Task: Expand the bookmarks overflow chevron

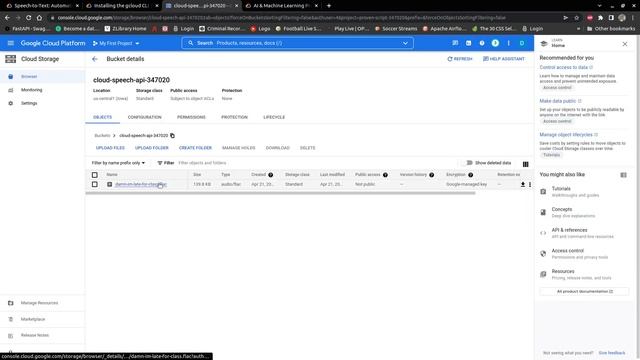Action: point(578,29)
